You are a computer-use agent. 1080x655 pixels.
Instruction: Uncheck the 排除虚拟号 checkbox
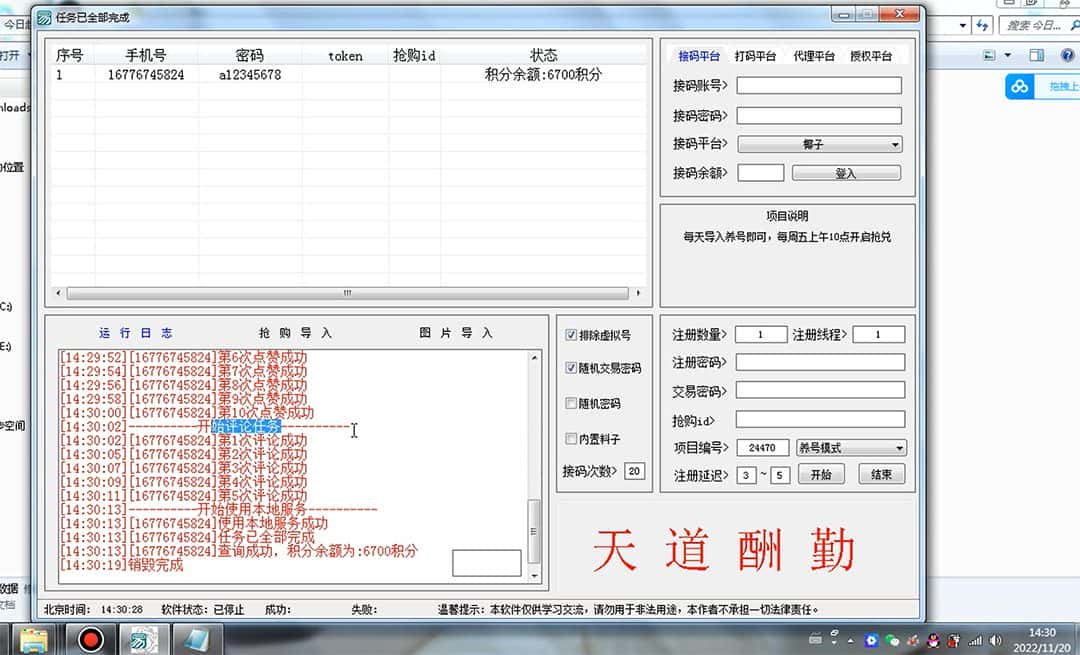coord(571,335)
